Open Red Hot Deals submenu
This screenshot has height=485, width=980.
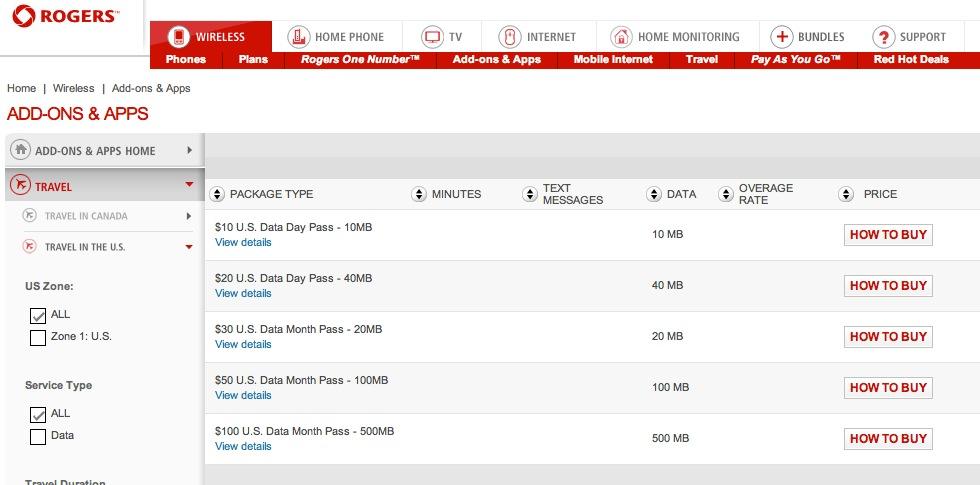pyautogui.click(x=911, y=59)
